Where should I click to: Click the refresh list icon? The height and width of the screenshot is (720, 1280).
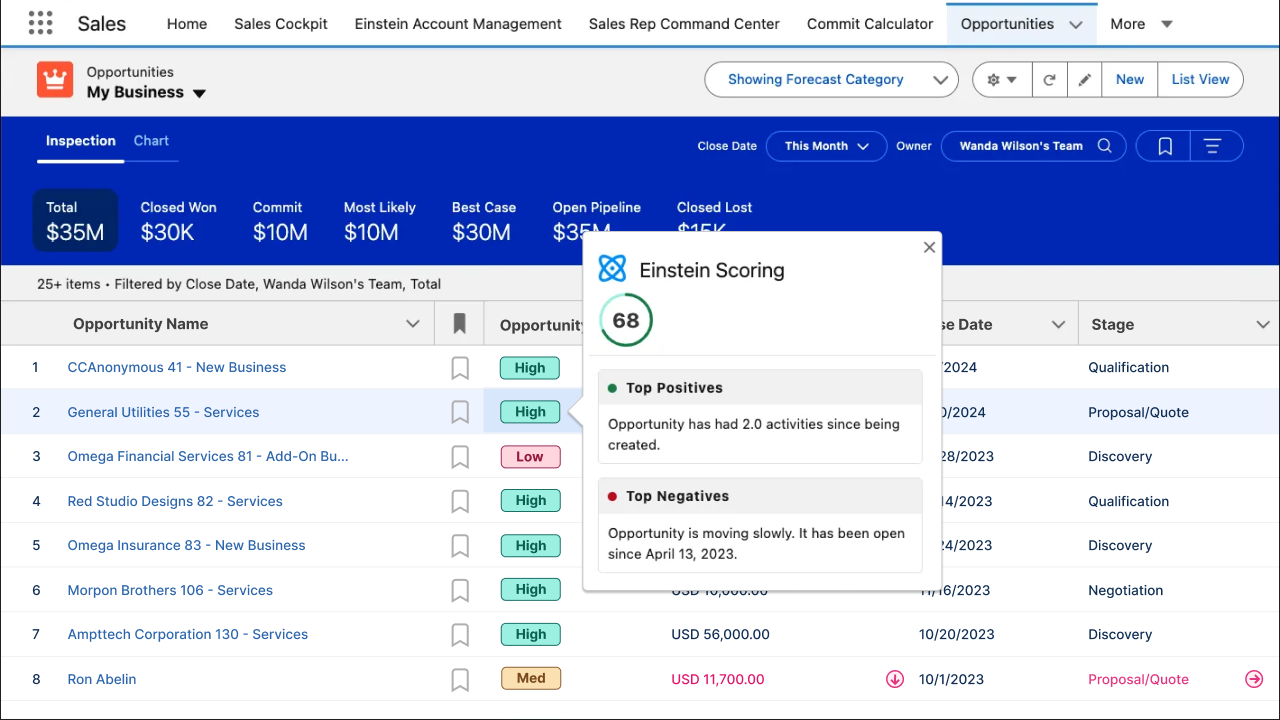(1049, 80)
